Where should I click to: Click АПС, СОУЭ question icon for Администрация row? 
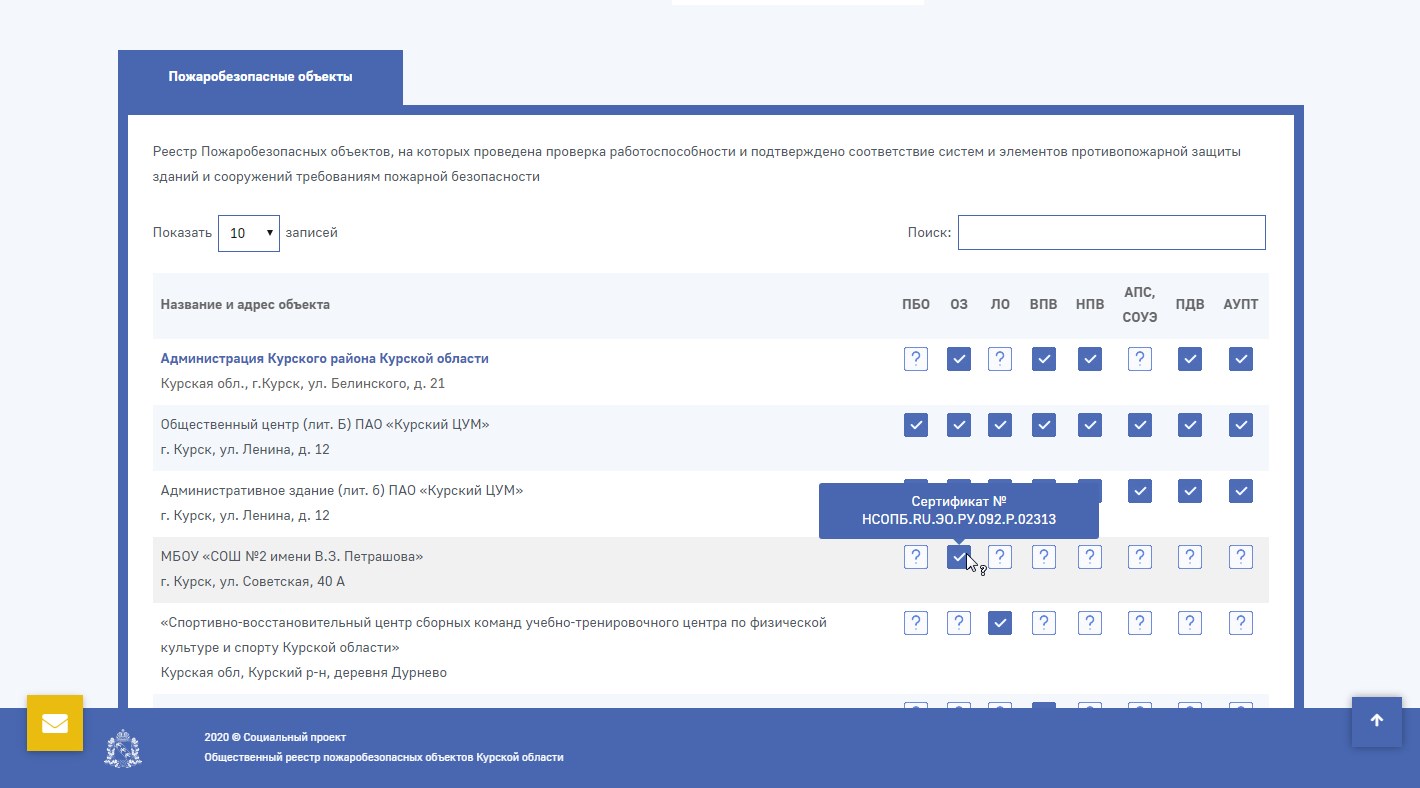[1139, 359]
